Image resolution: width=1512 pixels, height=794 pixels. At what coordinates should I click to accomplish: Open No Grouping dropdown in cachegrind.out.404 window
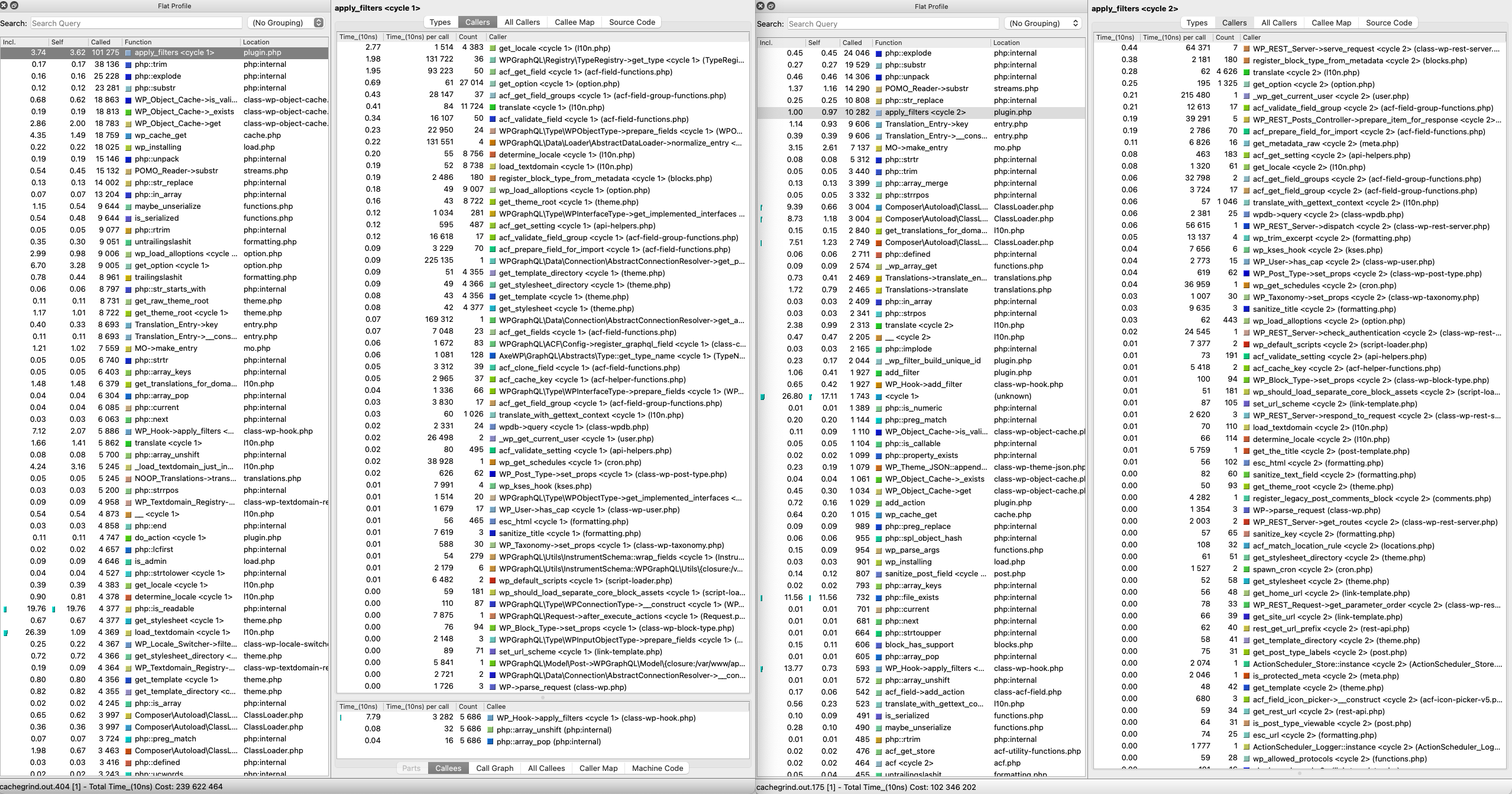click(287, 22)
